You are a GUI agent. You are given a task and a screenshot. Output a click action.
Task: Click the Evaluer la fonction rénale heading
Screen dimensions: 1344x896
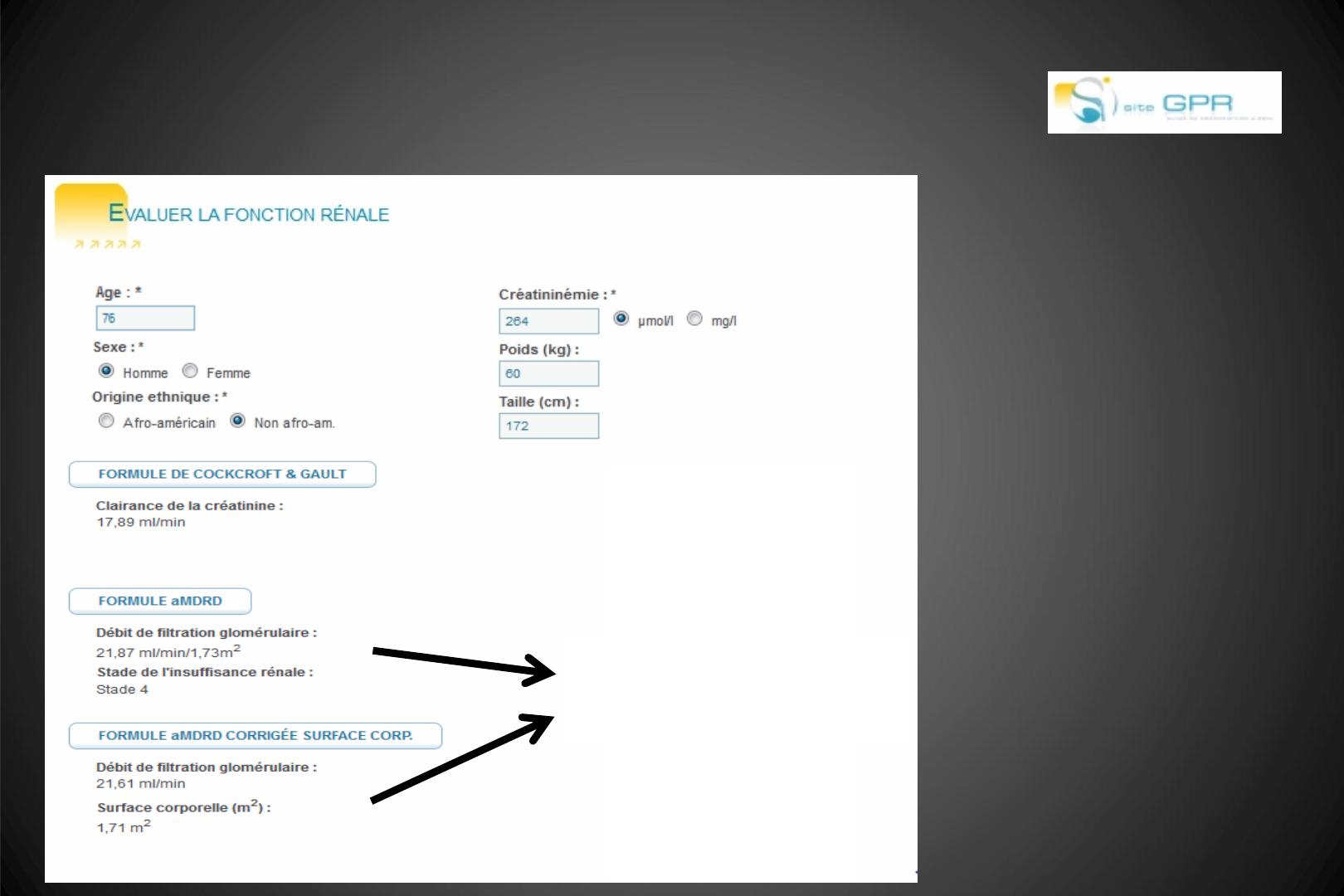coord(249,214)
